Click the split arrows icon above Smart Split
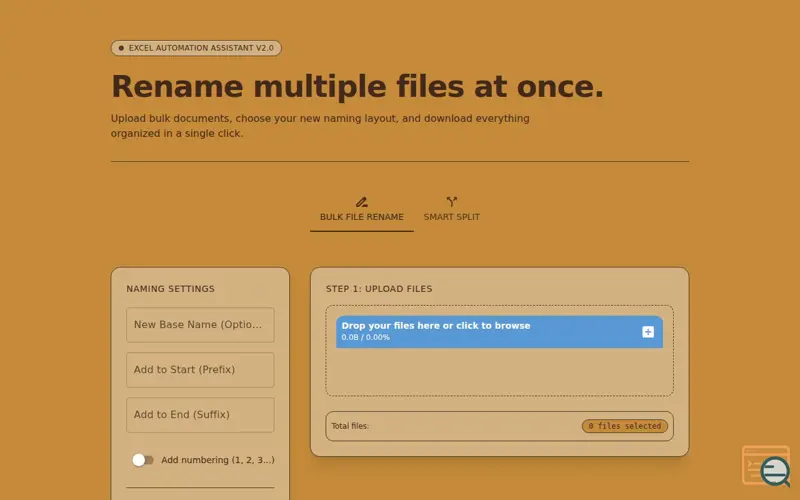The width and height of the screenshot is (800, 500). point(452,202)
